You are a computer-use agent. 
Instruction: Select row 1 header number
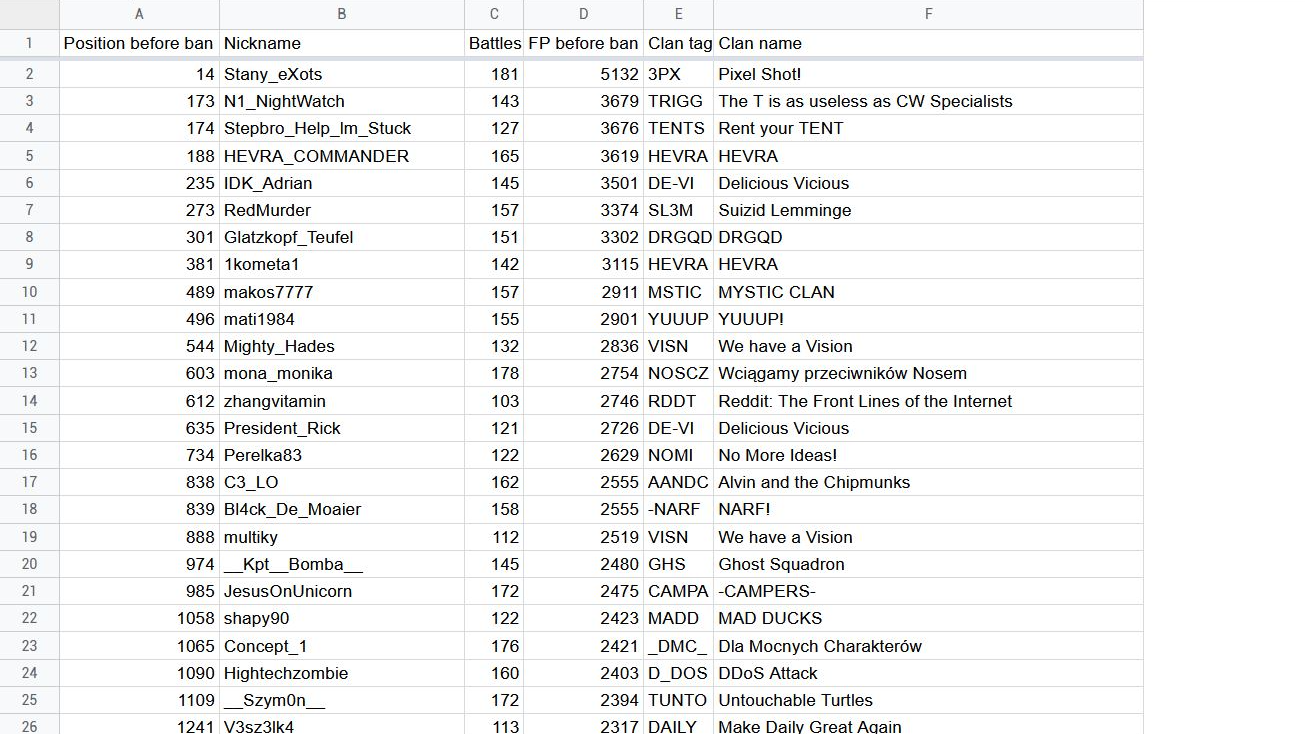click(x=29, y=43)
